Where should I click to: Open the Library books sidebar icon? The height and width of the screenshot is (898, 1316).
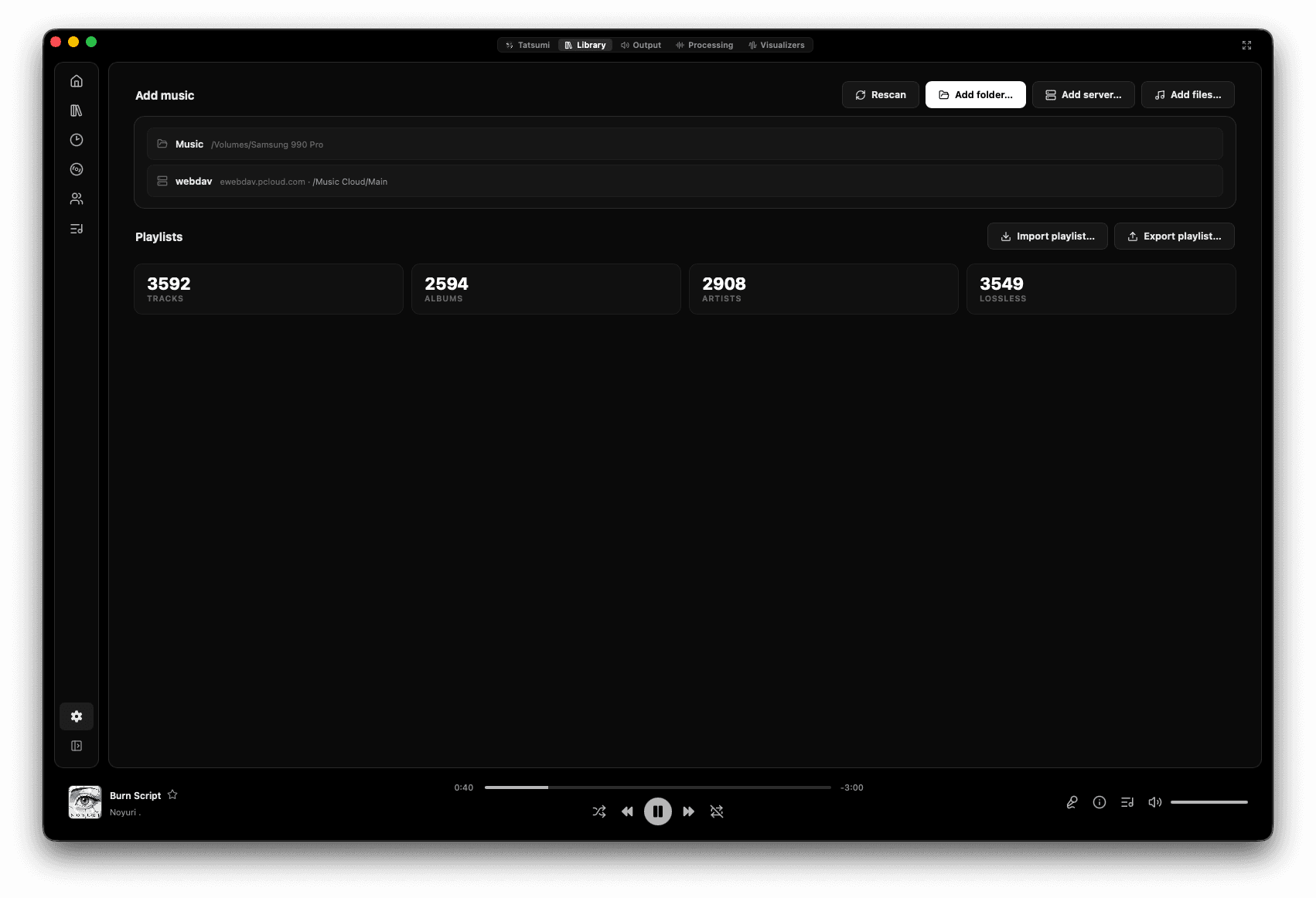pos(77,111)
